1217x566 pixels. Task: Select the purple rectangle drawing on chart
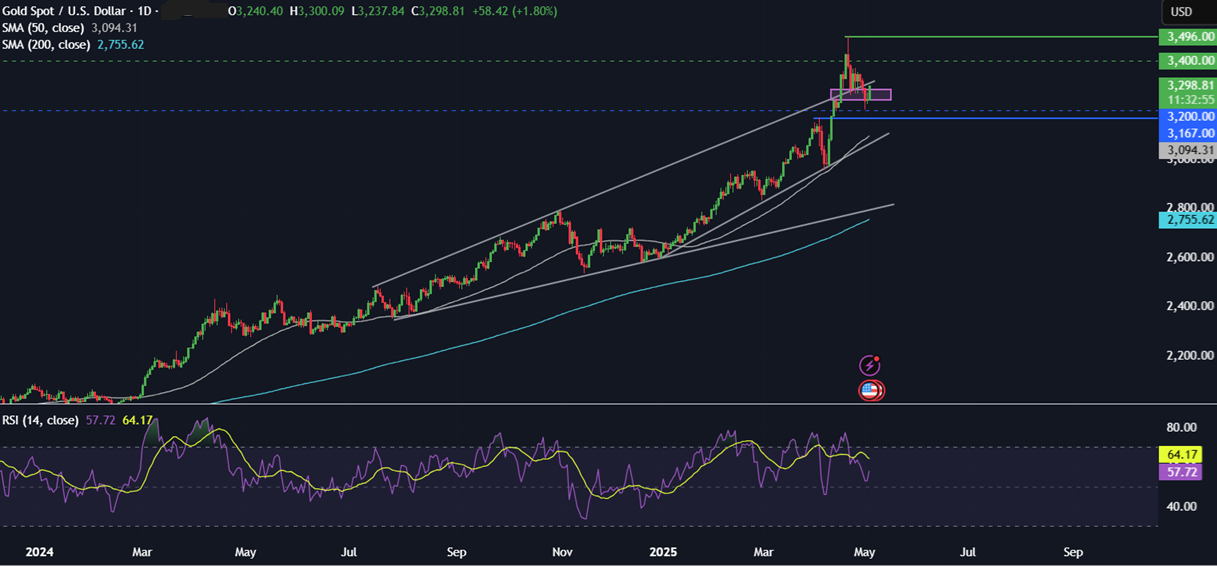861,95
